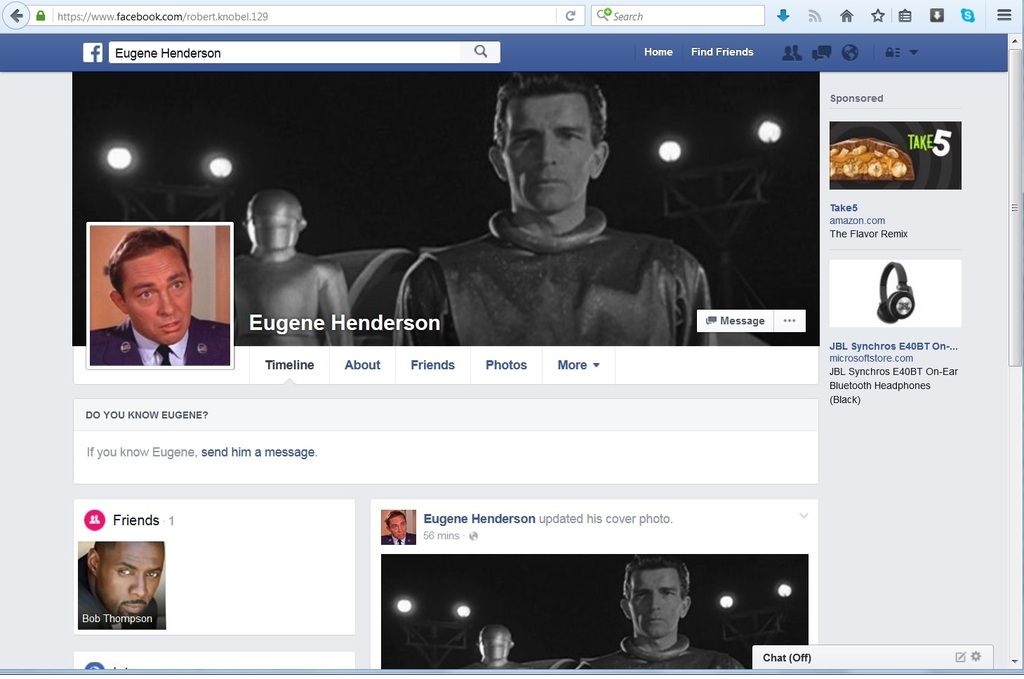Screen dimensions: 1024x679
Task: Click the browser Search box
Action: coord(678,16)
